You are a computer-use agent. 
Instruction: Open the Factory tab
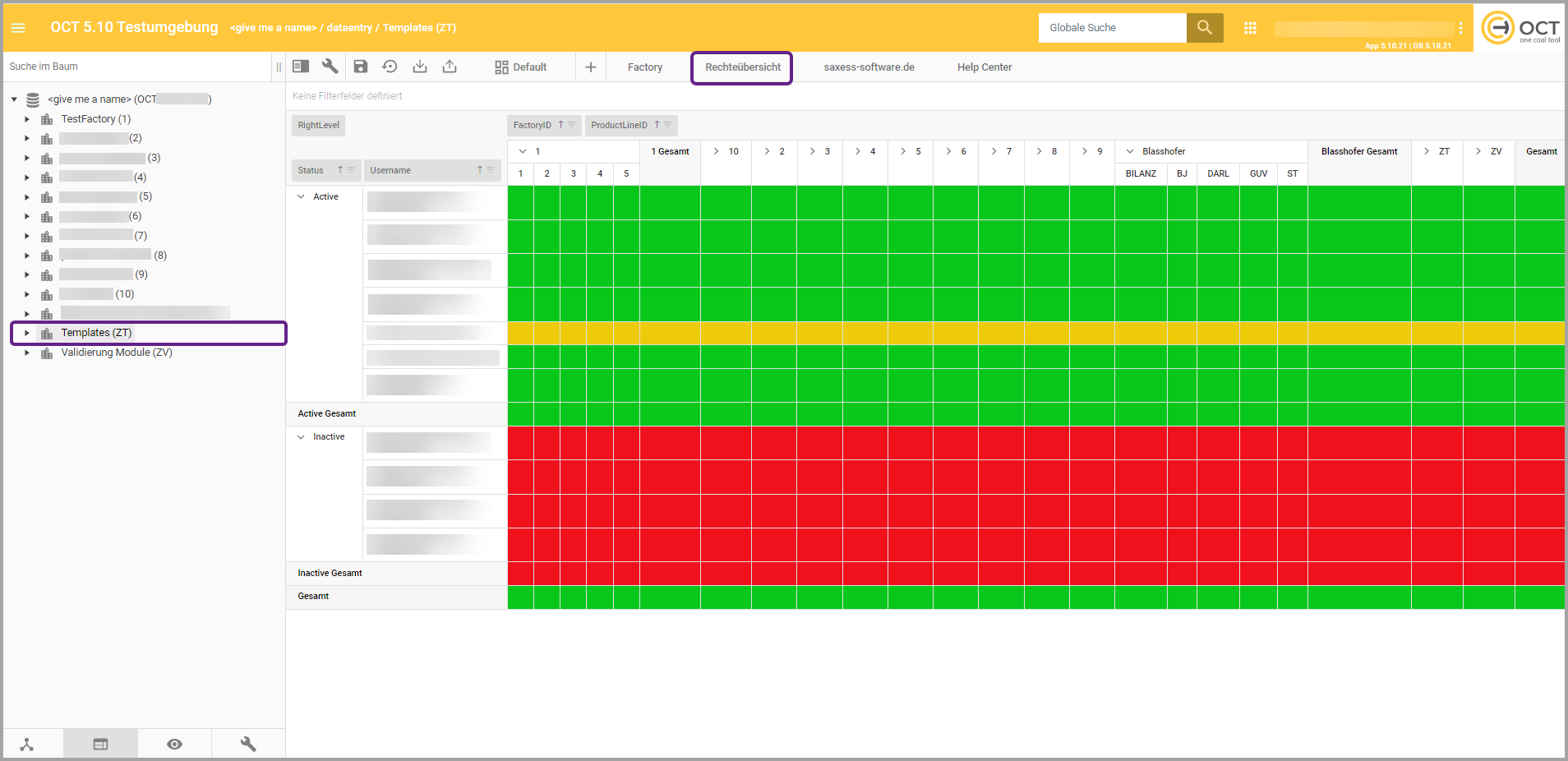645,67
